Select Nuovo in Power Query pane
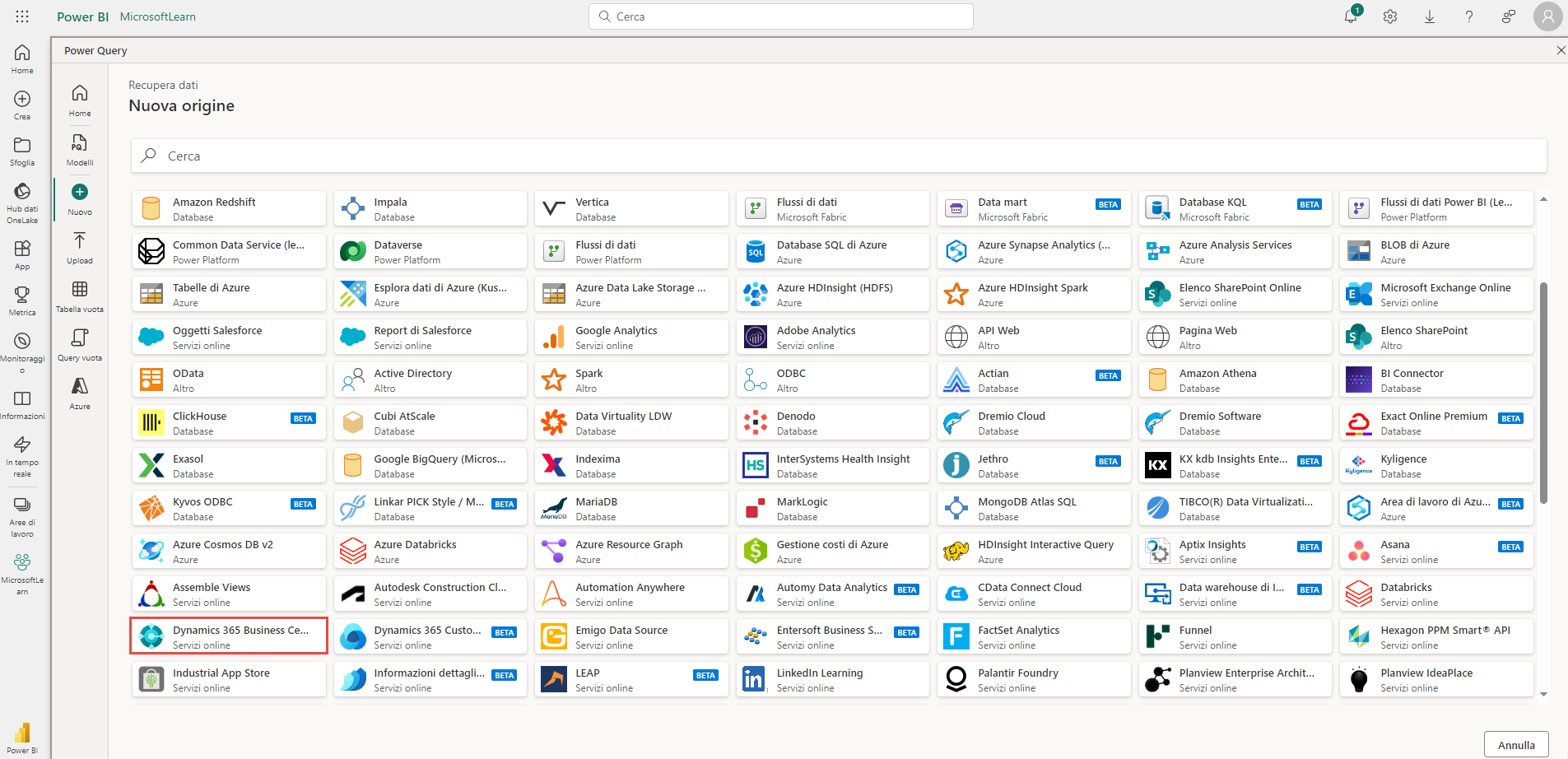Image resolution: width=1568 pixels, height=759 pixels. click(x=80, y=199)
